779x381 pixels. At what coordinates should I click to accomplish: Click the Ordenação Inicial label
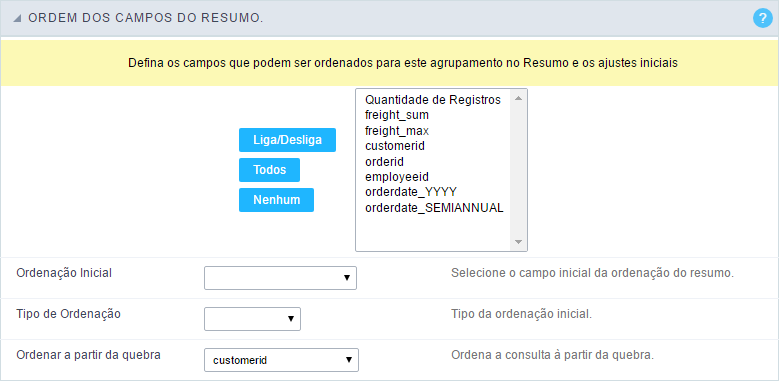[x=64, y=273]
